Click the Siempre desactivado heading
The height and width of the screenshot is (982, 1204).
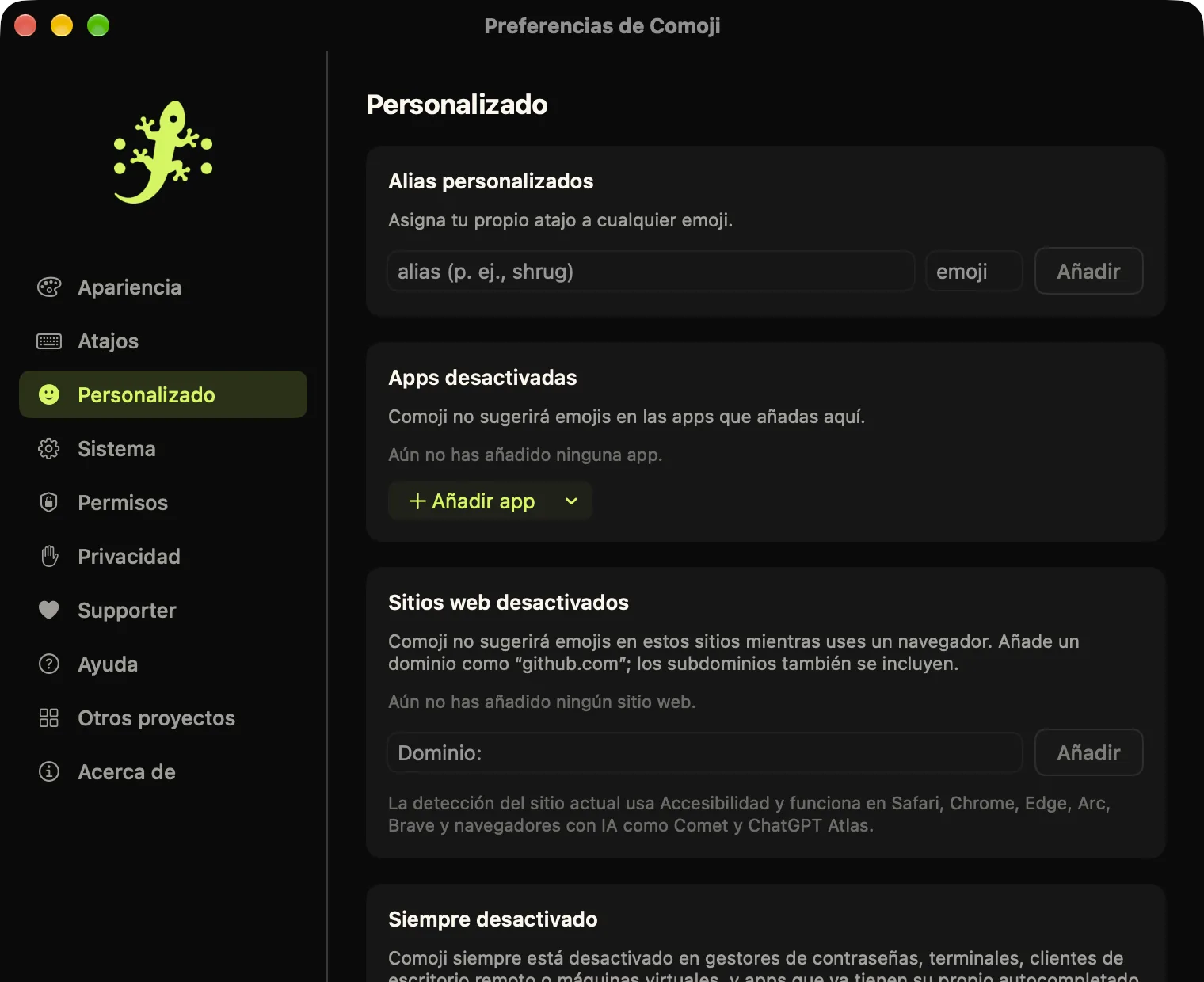tap(493, 919)
